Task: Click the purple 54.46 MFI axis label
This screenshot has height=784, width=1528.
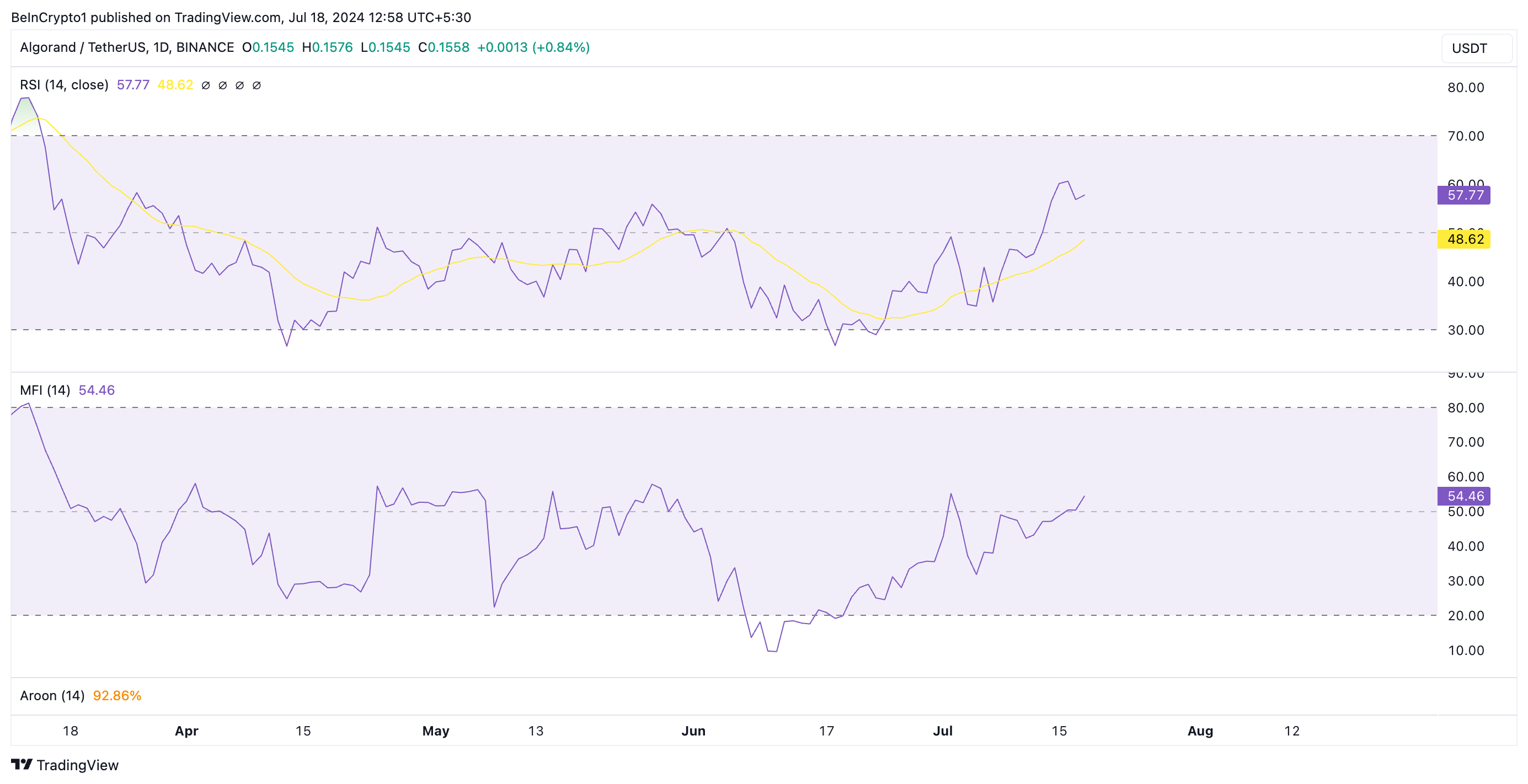Action: (x=1463, y=496)
